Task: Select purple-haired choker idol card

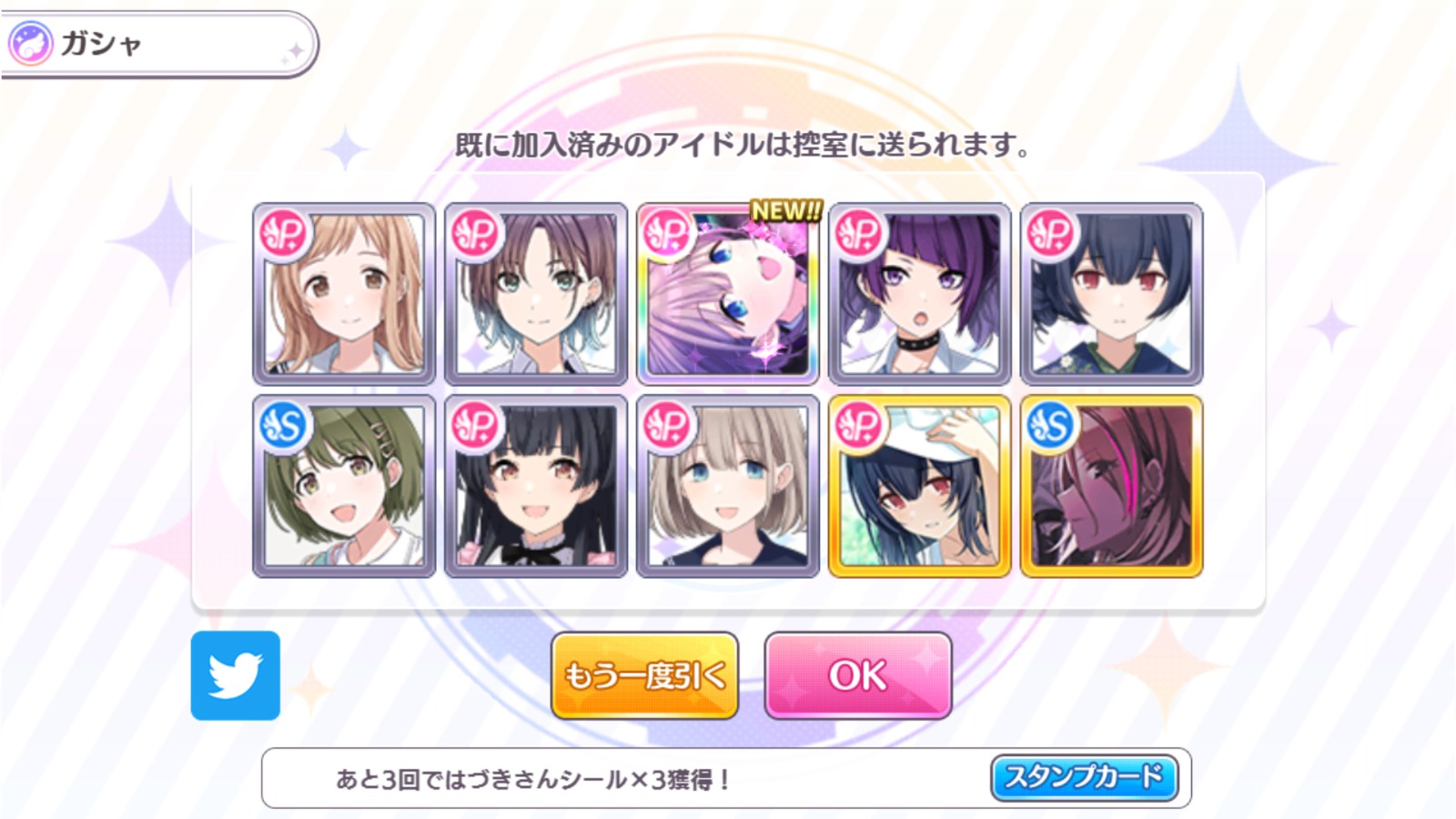Action: pos(920,294)
